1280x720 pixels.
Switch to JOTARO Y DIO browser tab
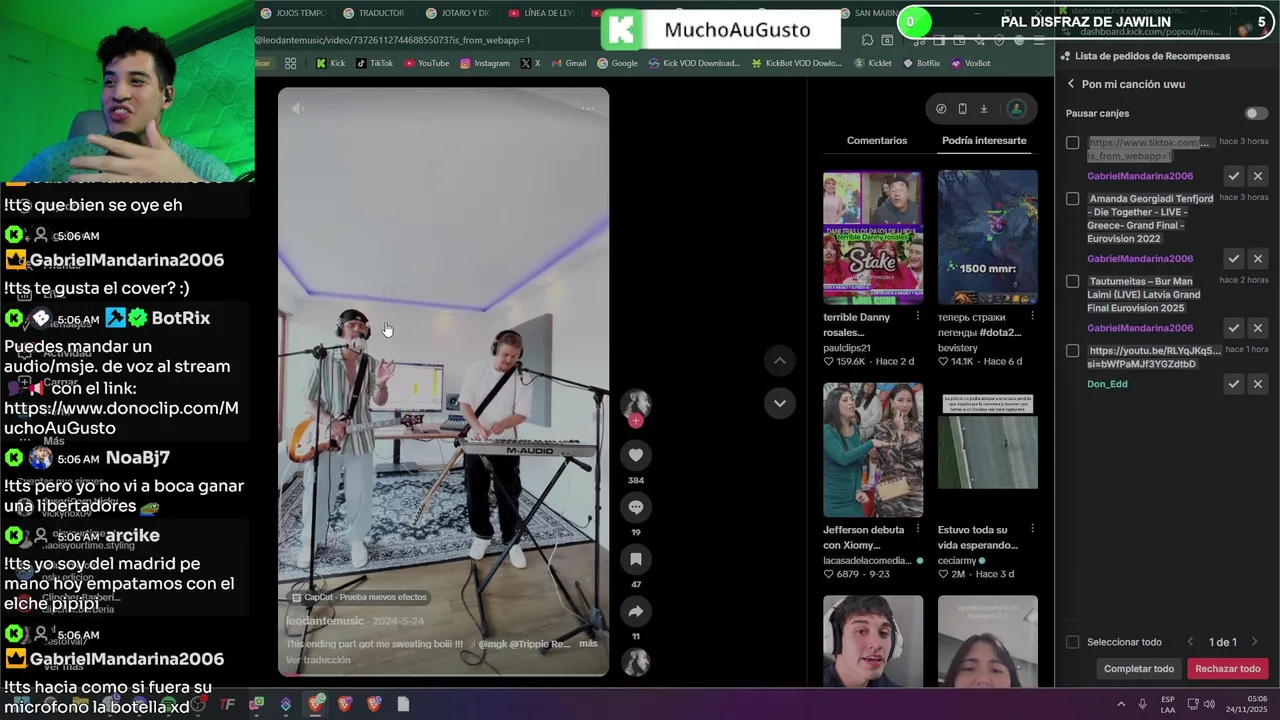tap(457, 13)
